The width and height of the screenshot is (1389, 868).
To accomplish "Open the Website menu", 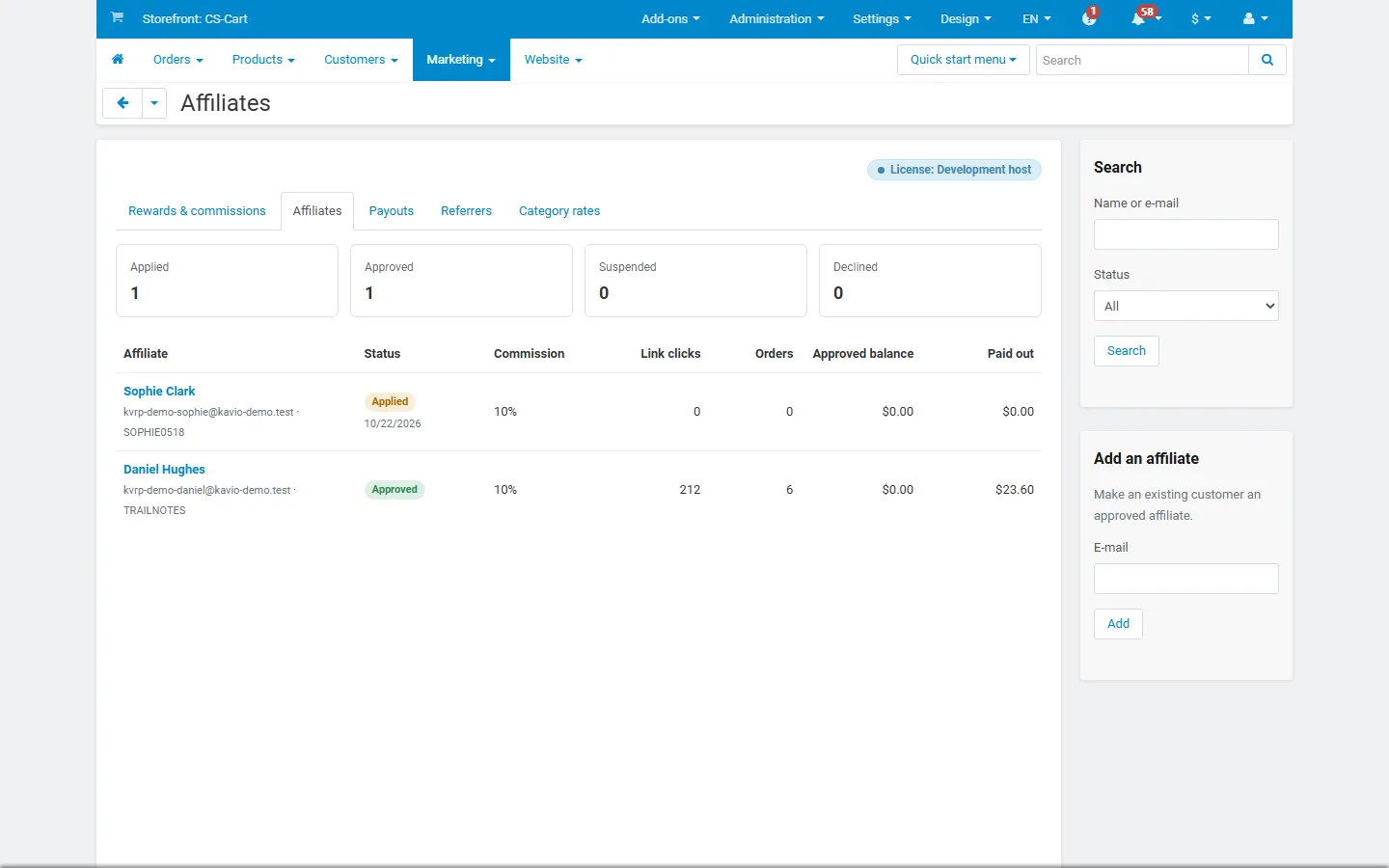I will coord(554,60).
